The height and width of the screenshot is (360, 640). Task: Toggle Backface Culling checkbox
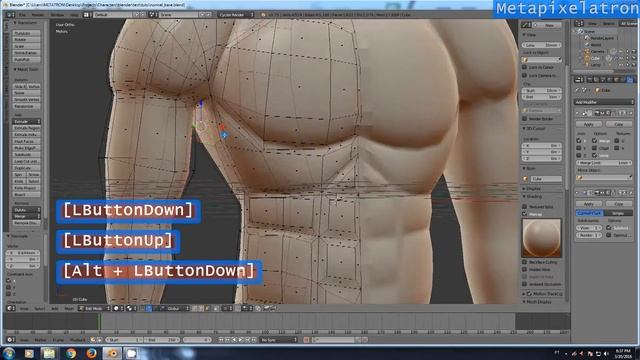point(525,262)
